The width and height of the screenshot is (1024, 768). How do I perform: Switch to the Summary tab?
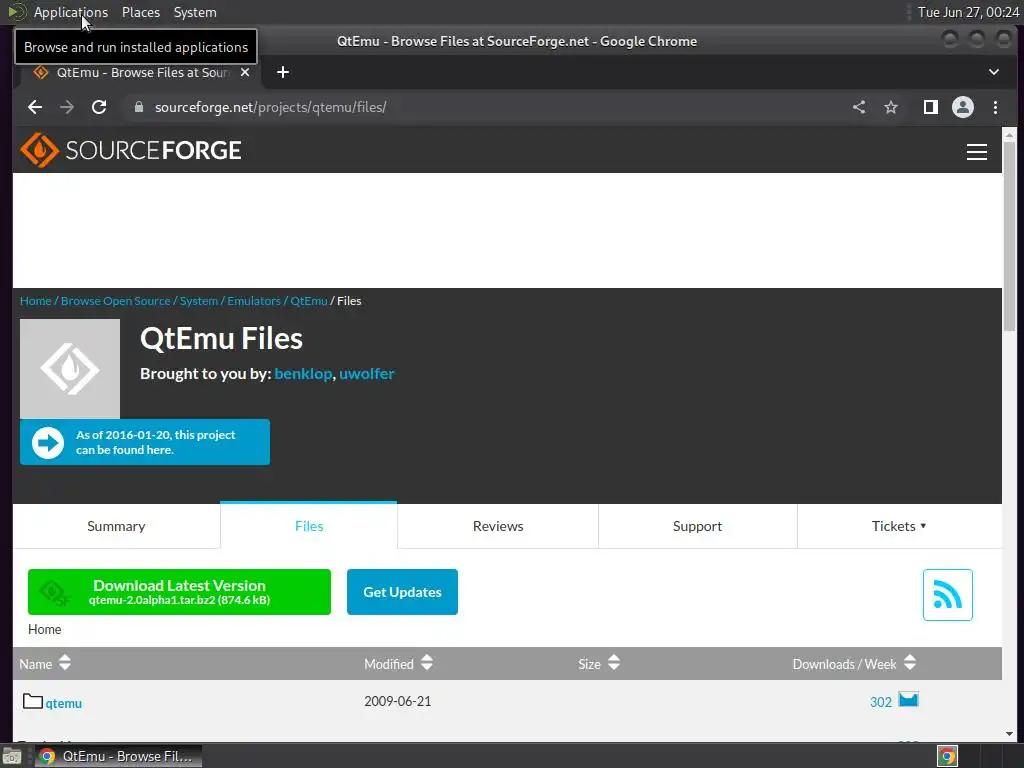[x=116, y=526]
